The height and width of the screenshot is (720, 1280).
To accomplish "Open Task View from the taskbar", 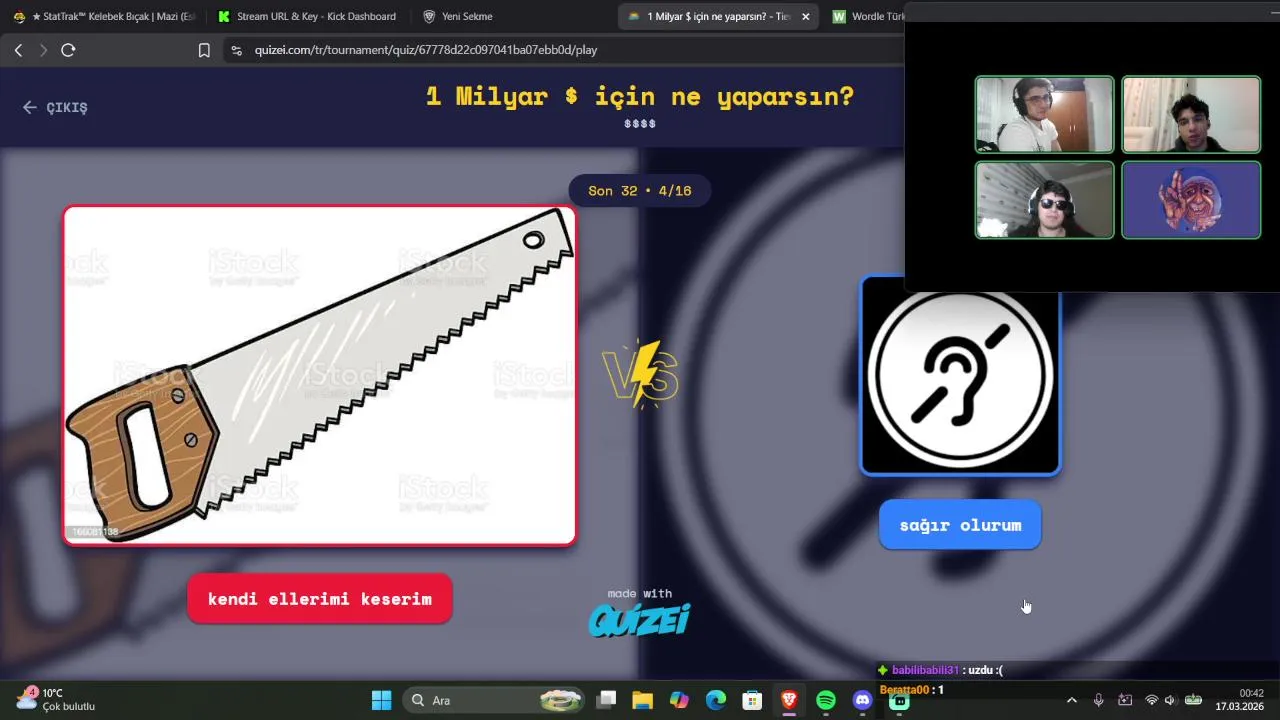I will click(x=607, y=700).
